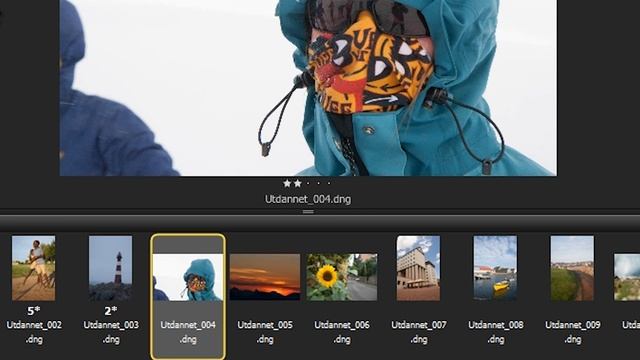640x360 pixels.
Task: Click the Utdannet_006 .dng filename label
Action: [342, 332]
